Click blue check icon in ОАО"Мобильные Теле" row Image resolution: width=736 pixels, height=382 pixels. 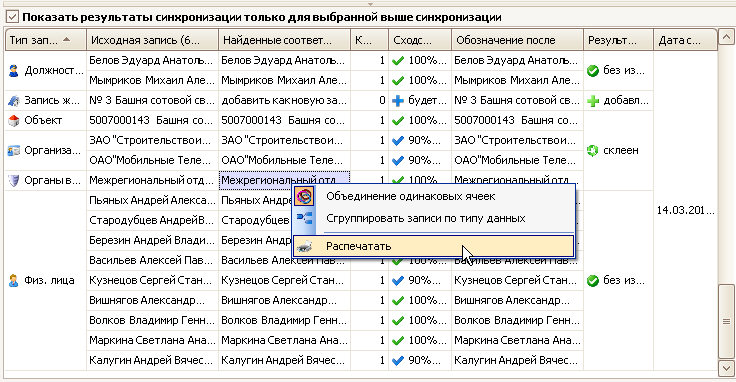pyautogui.click(x=398, y=160)
